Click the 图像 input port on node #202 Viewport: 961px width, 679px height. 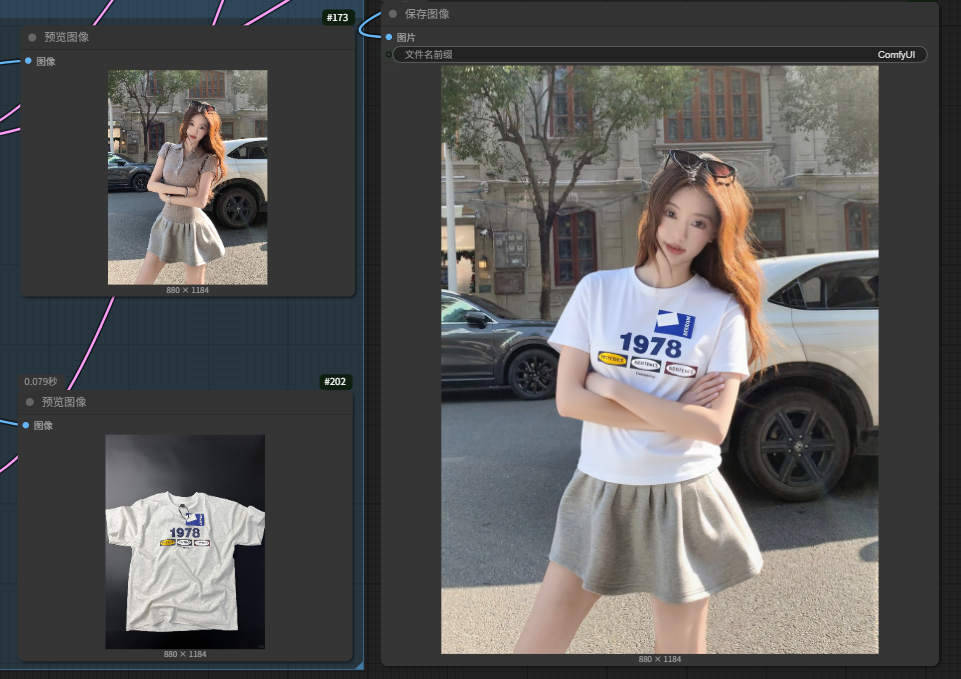(x=26, y=425)
